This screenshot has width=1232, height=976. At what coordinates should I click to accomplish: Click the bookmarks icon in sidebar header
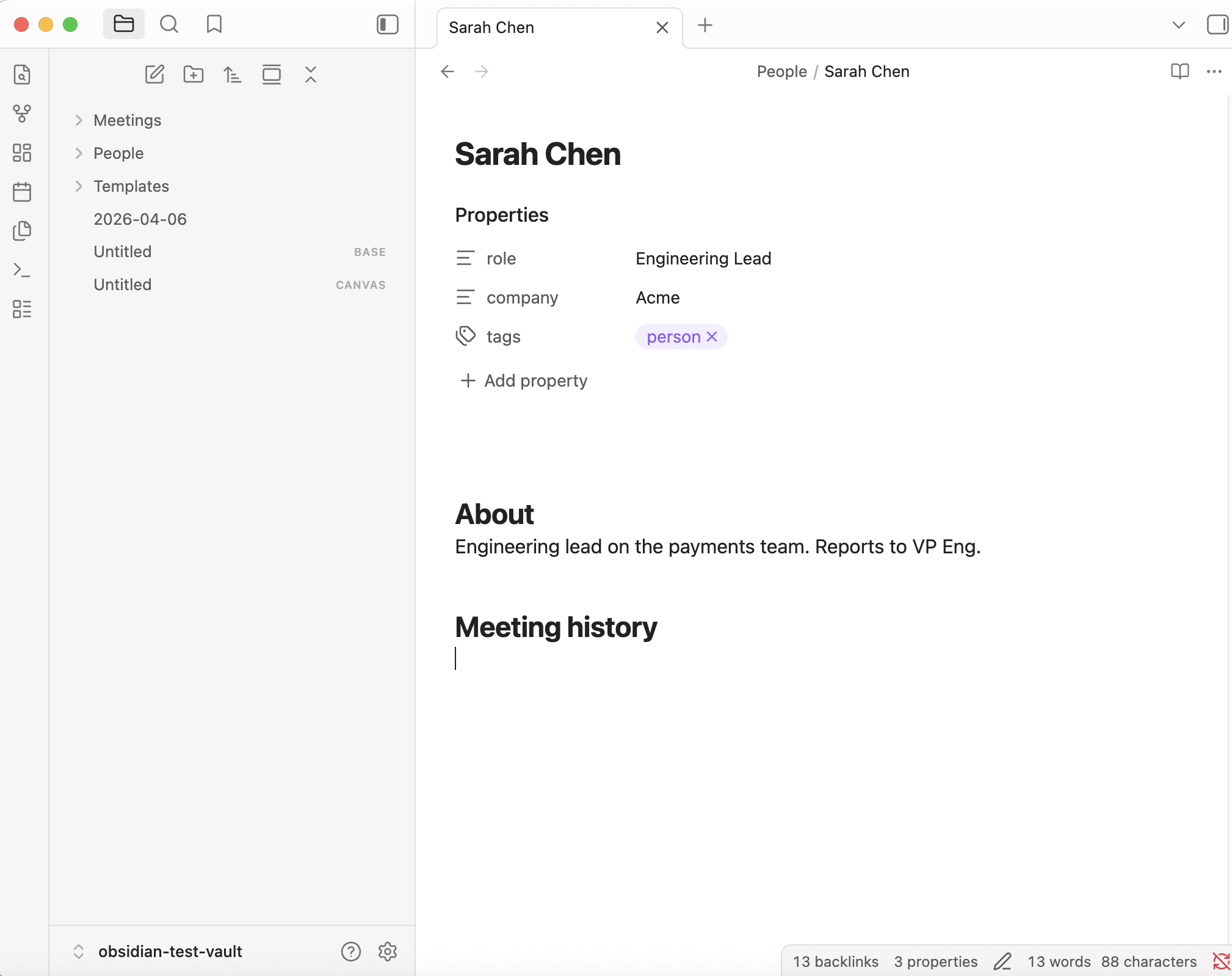pyautogui.click(x=214, y=24)
